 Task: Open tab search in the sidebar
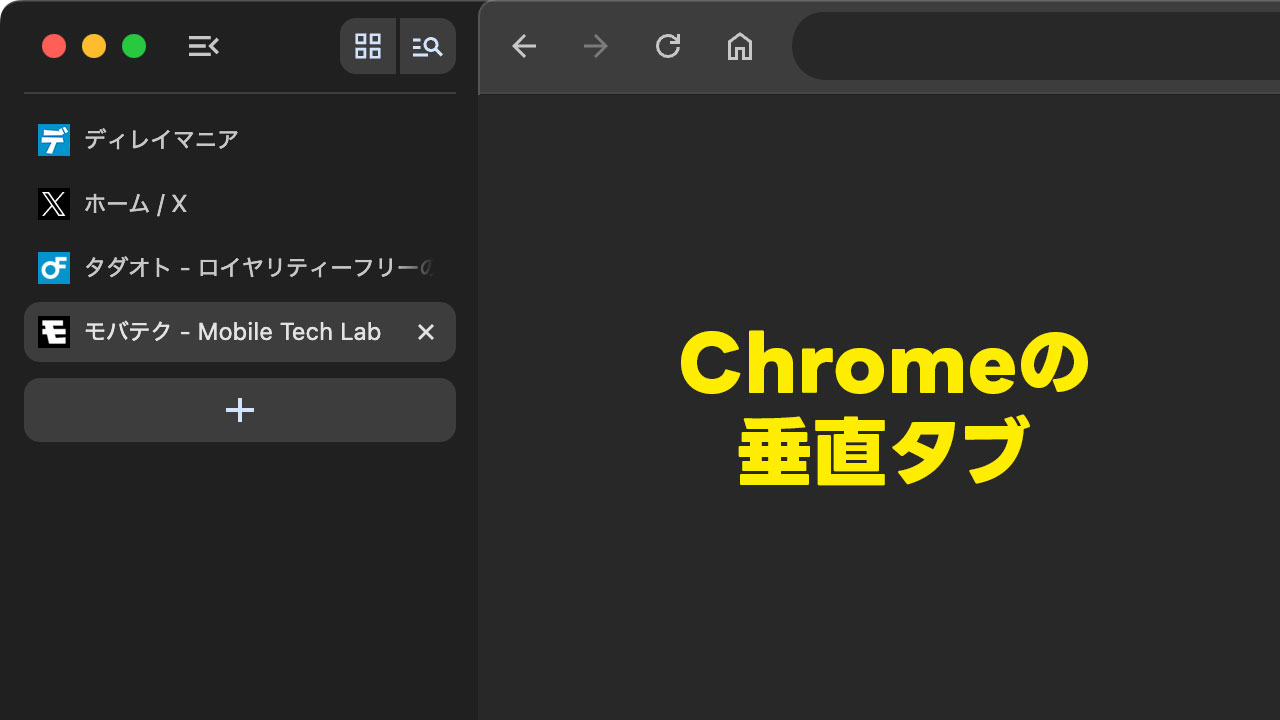coord(427,46)
